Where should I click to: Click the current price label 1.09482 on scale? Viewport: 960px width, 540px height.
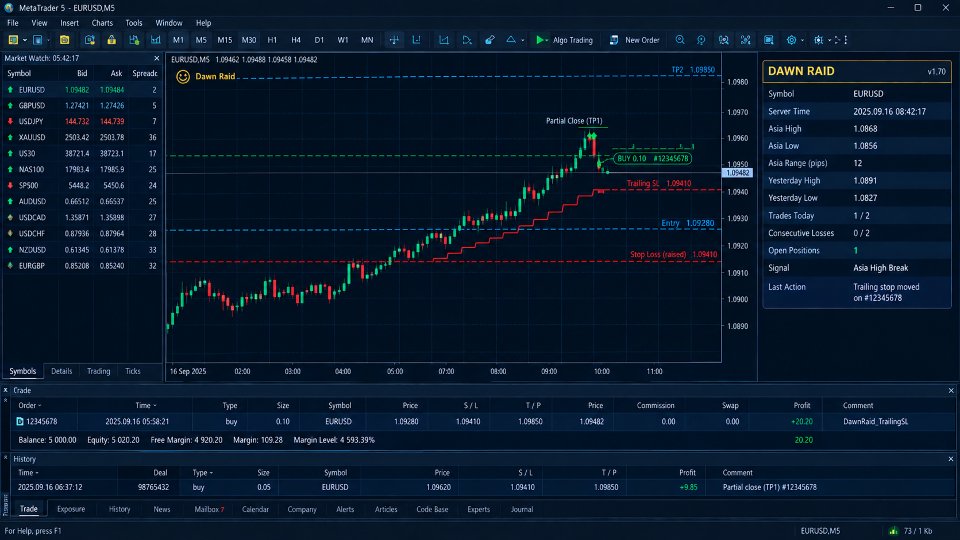[x=738, y=173]
